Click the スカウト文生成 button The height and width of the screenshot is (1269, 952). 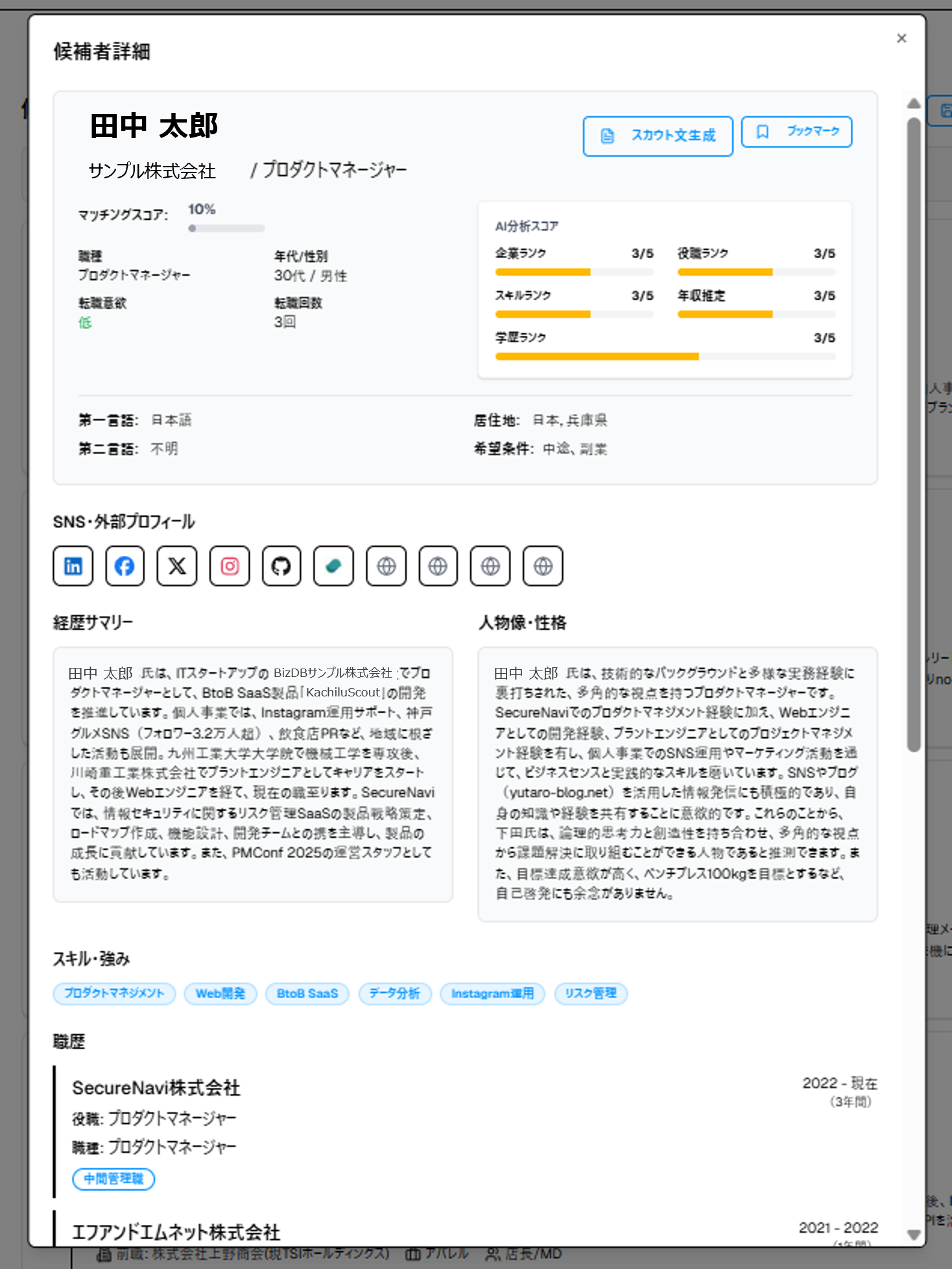658,136
